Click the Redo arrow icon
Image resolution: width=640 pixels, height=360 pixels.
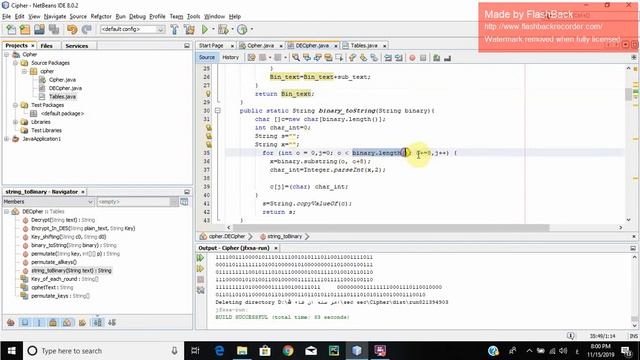87,29
